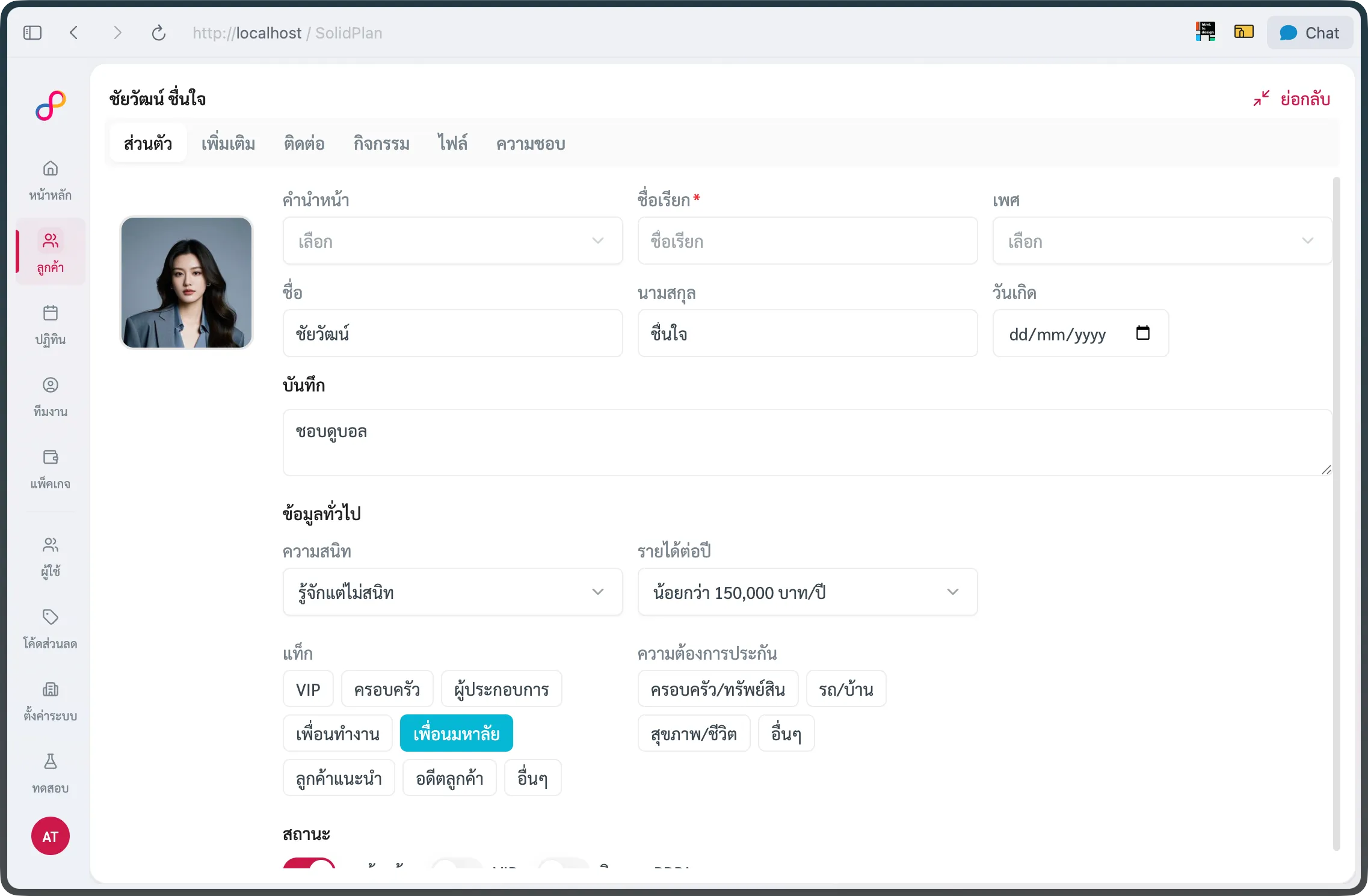Click the html.to.design extension icon
Viewport: 1368px width, 896px height.
point(1206,32)
